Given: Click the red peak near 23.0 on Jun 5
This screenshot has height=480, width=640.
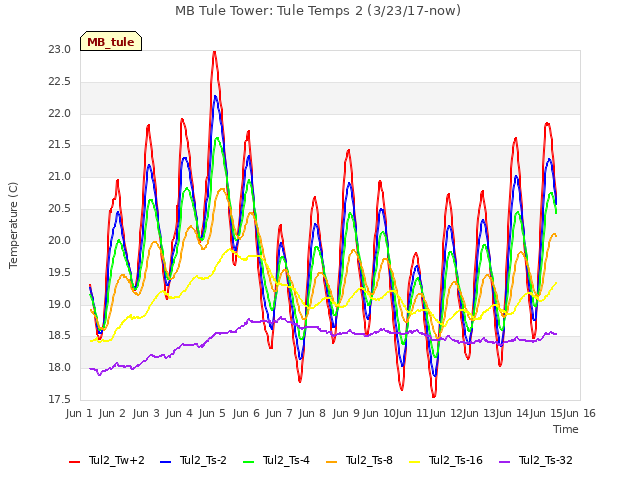Looking at the screenshot, I should (214, 52).
